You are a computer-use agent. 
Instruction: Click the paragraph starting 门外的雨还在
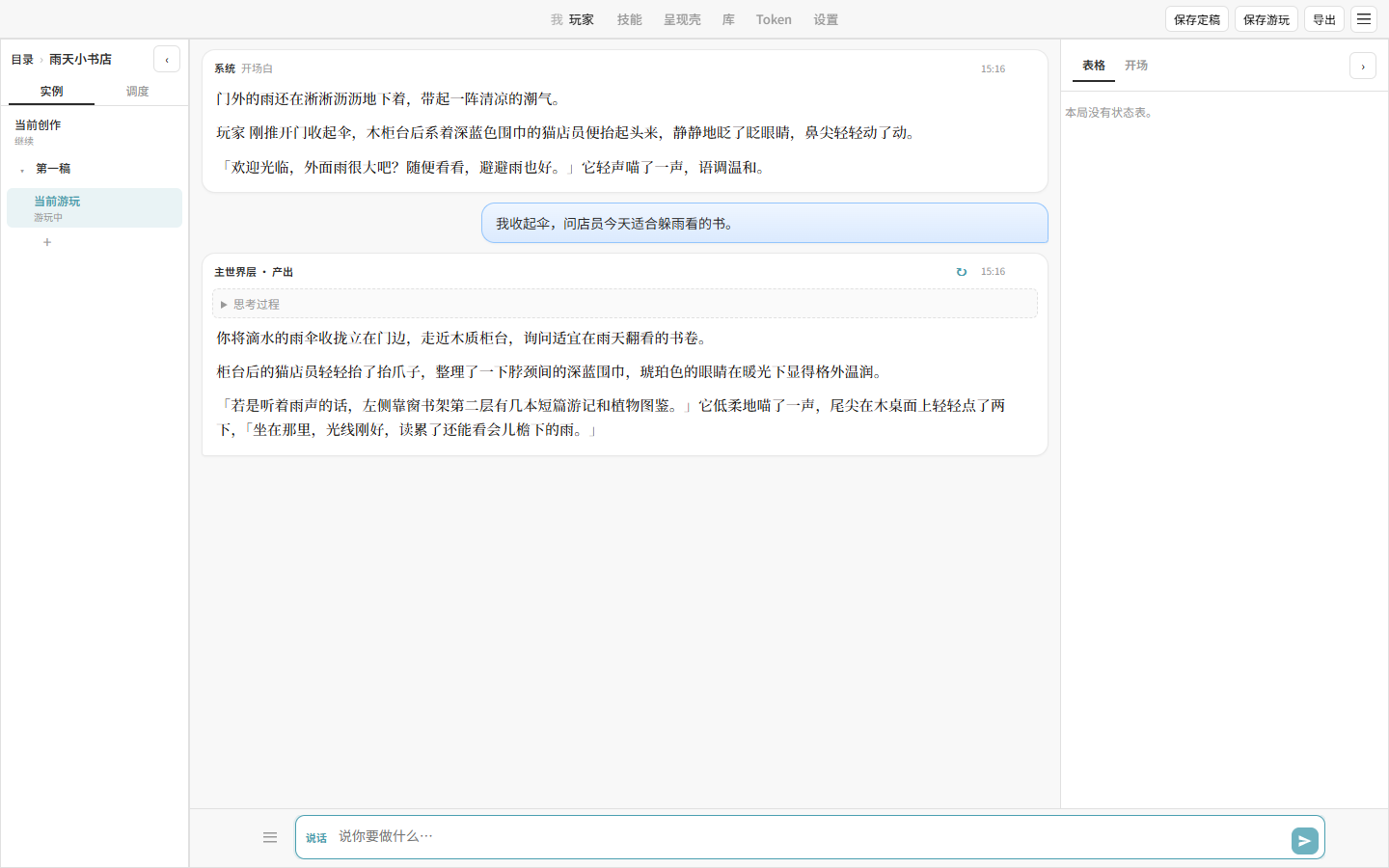click(x=390, y=98)
